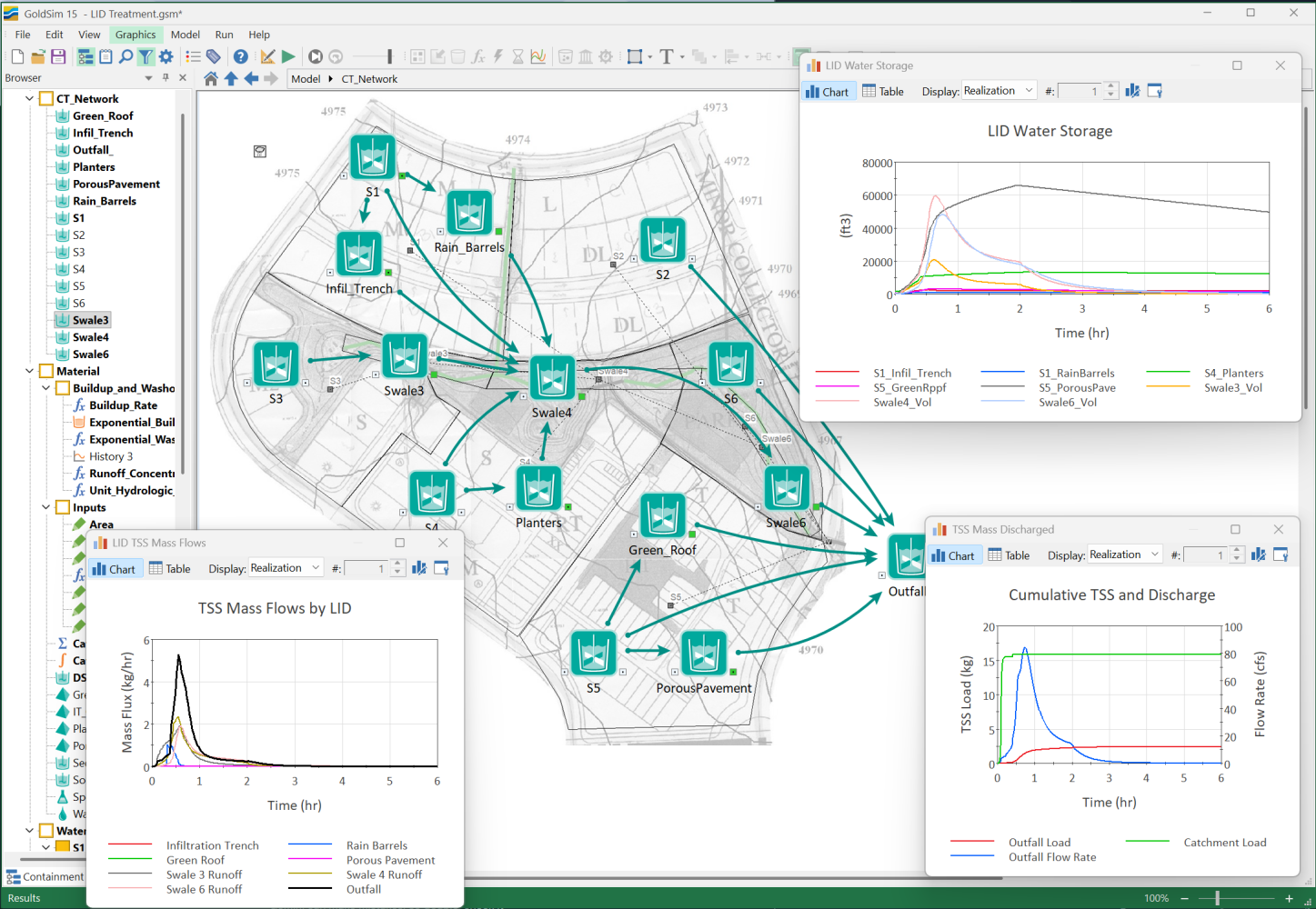Click the magnifier Find icon in toolbar

(x=126, y=56)
